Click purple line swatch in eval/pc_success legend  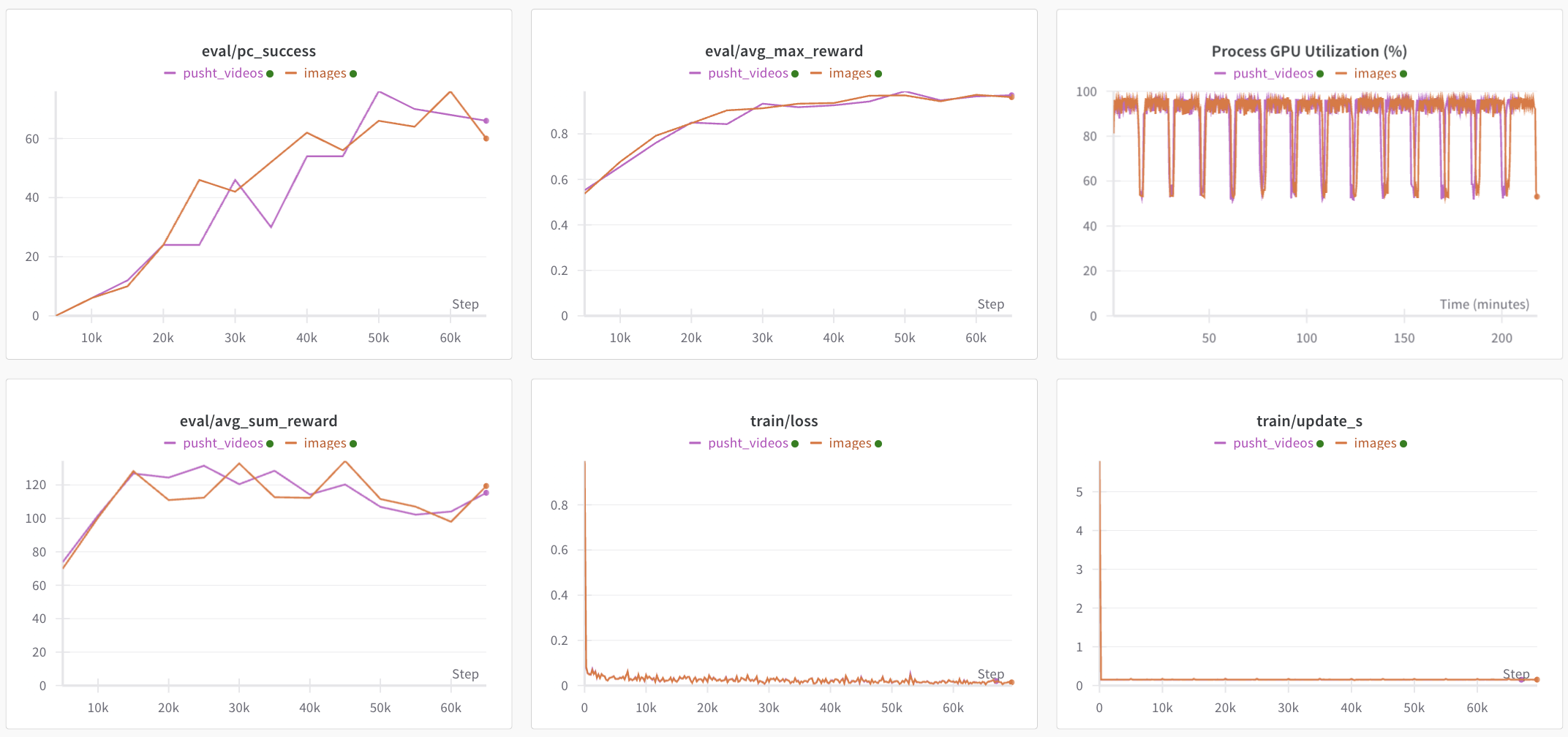point(170,74)
